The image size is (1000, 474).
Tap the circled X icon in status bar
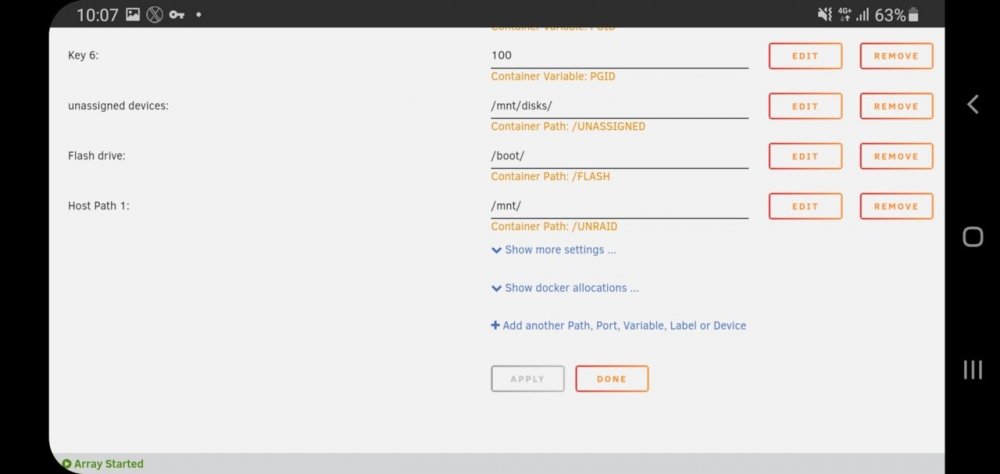coord(154,15)
